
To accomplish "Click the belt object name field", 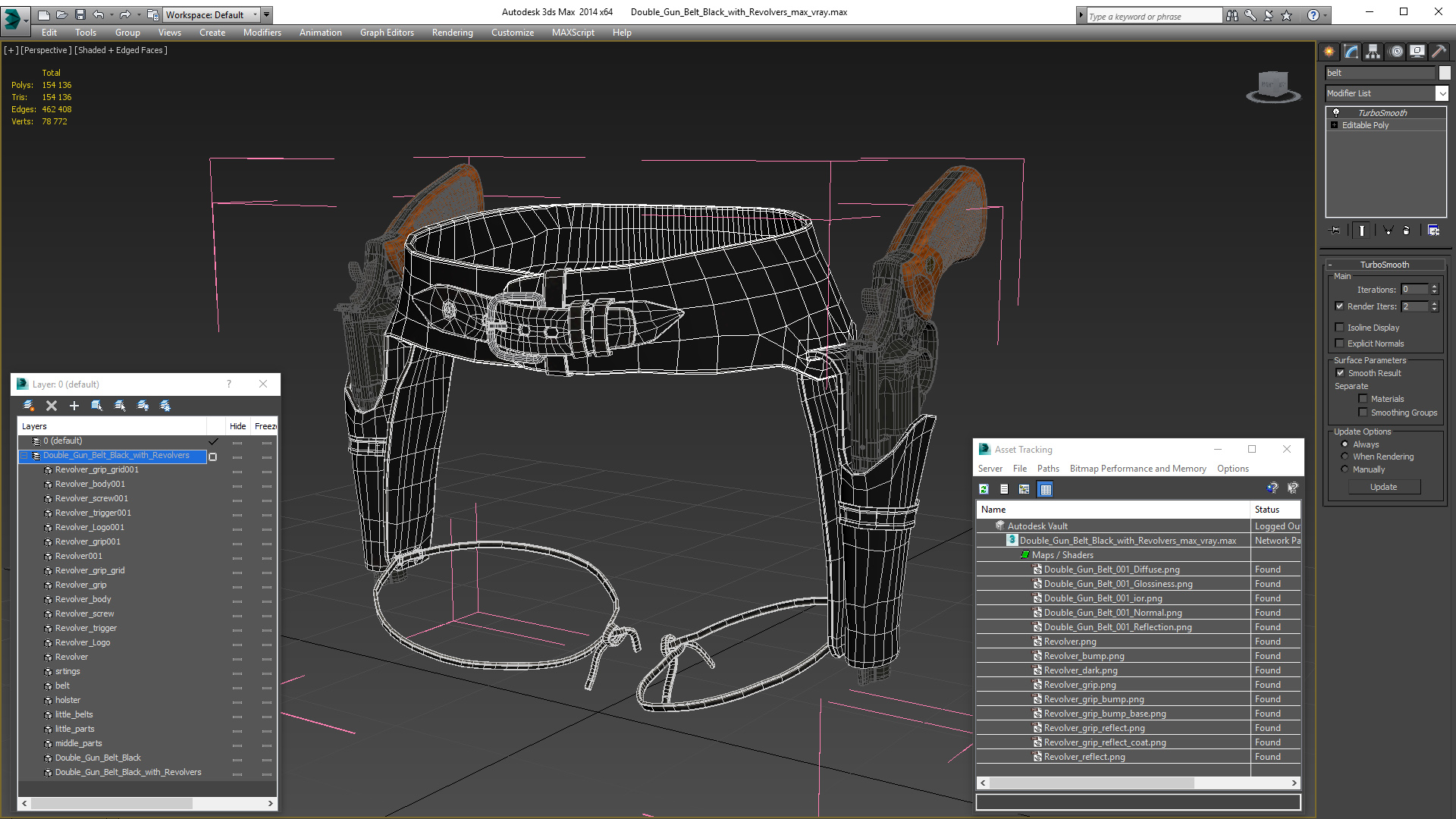I will [1379, 73].
